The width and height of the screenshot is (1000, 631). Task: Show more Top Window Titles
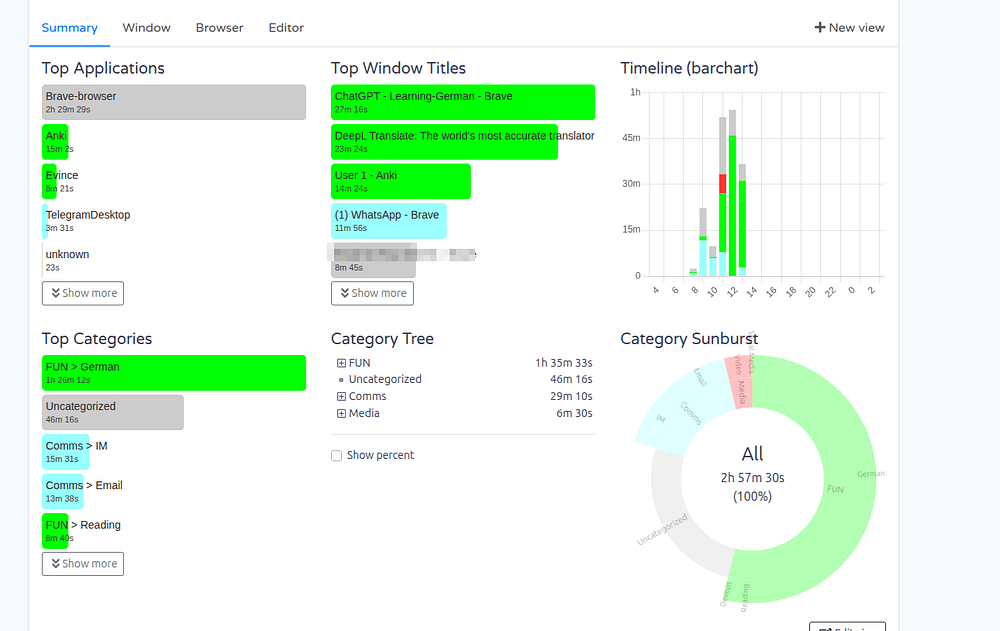[372, 293]
